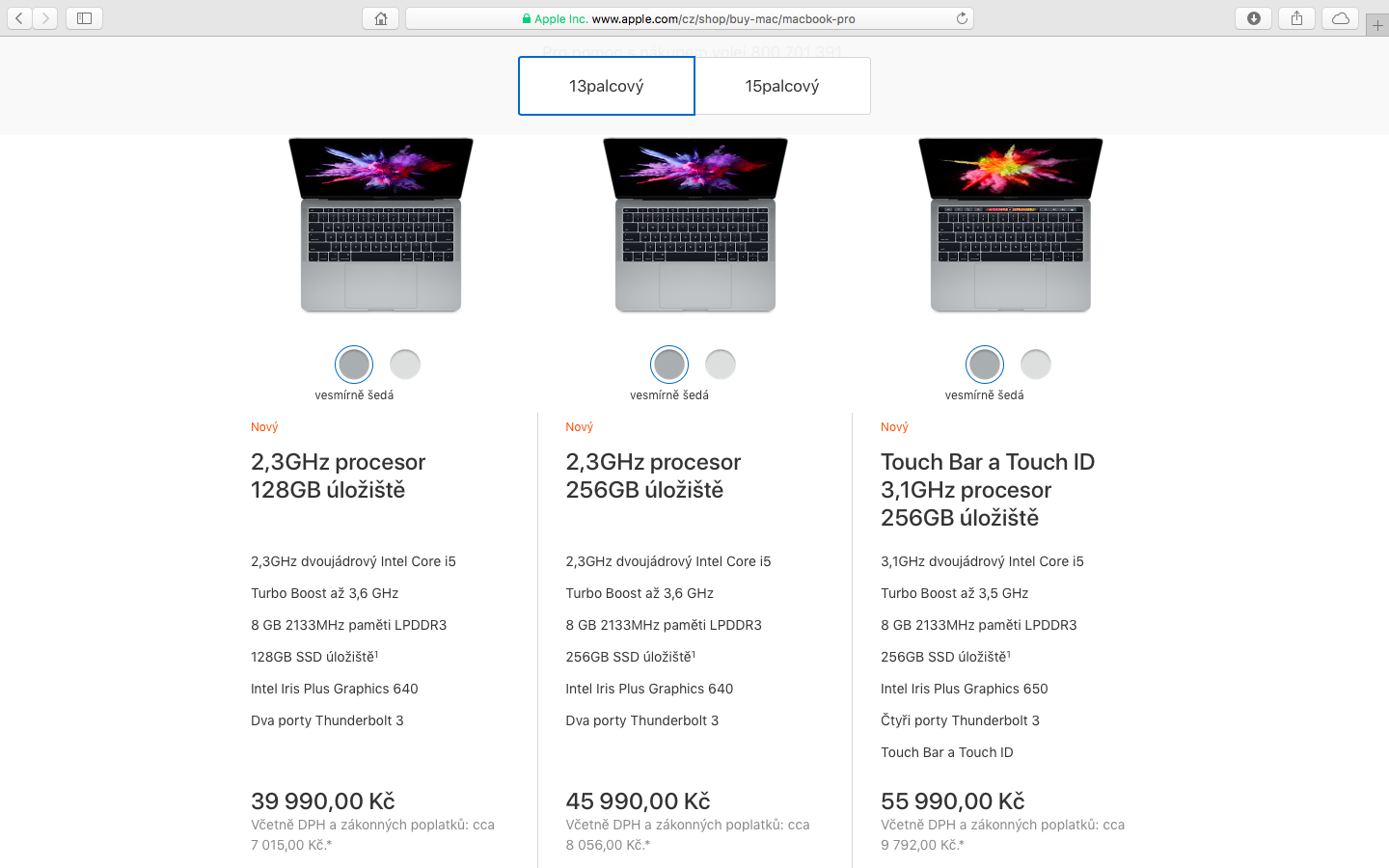Switch to the 15palcový size tab
The width and height of the screenshot is (1389, 868).
(x=782, y=86)
